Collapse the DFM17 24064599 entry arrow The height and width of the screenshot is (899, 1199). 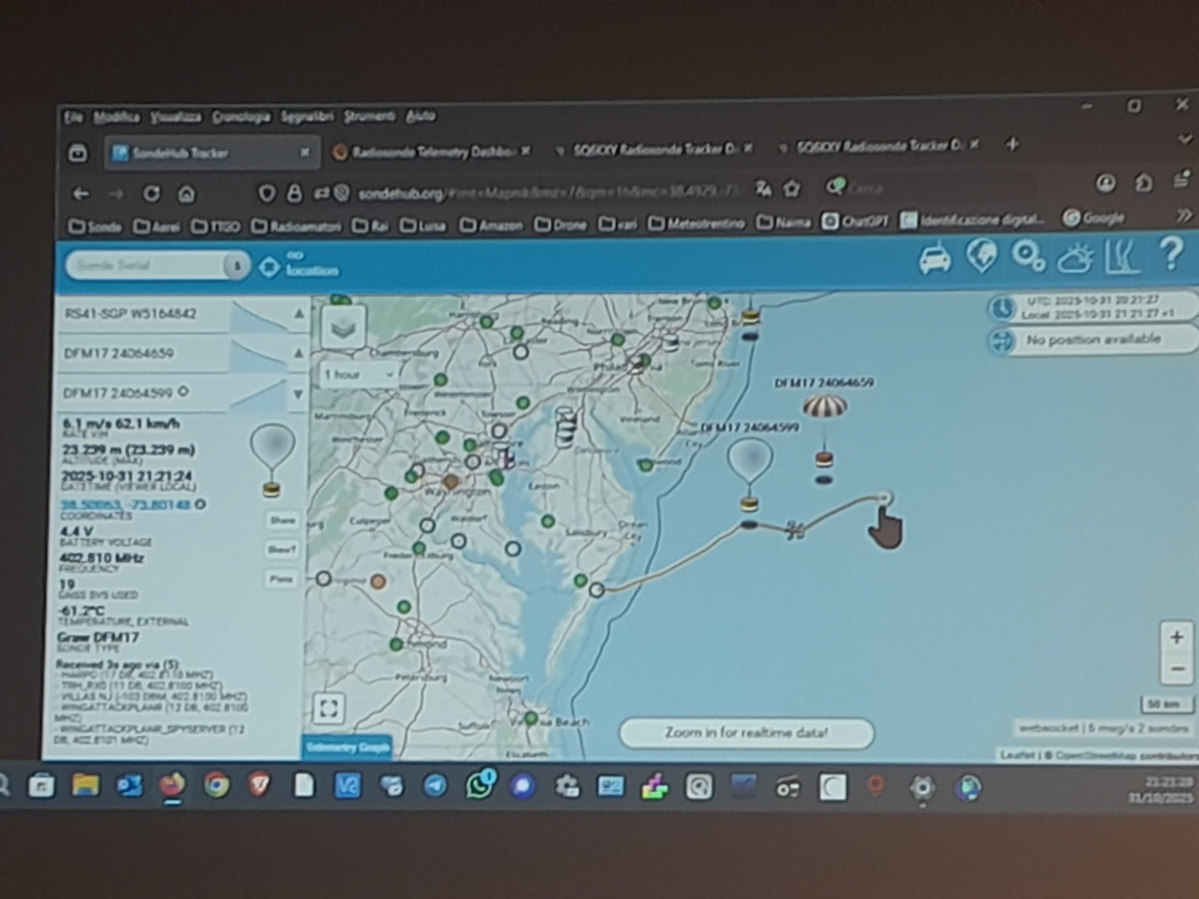coord(298,394)
